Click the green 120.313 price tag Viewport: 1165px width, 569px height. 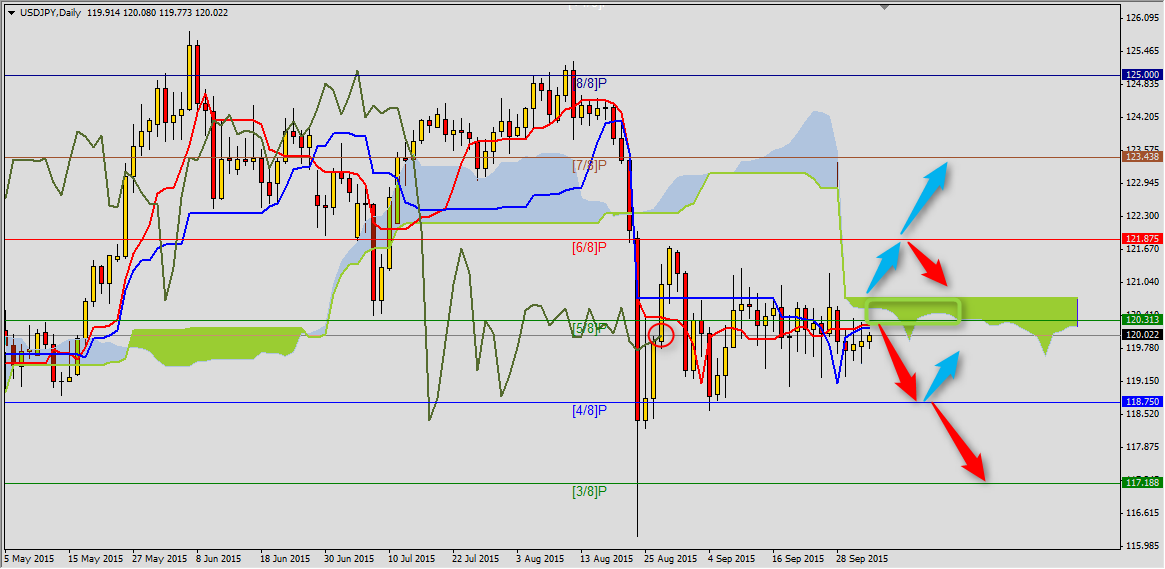click(x=1142, y=321)
